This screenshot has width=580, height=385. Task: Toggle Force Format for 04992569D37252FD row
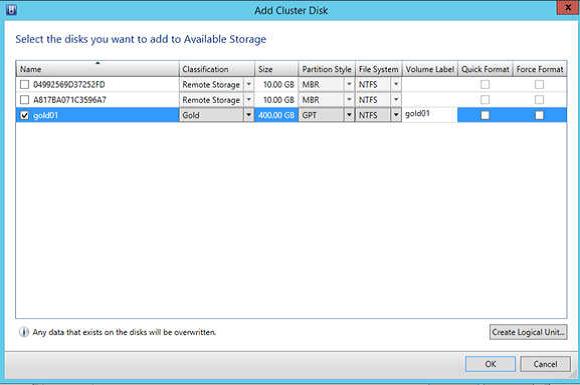[539, 85]
